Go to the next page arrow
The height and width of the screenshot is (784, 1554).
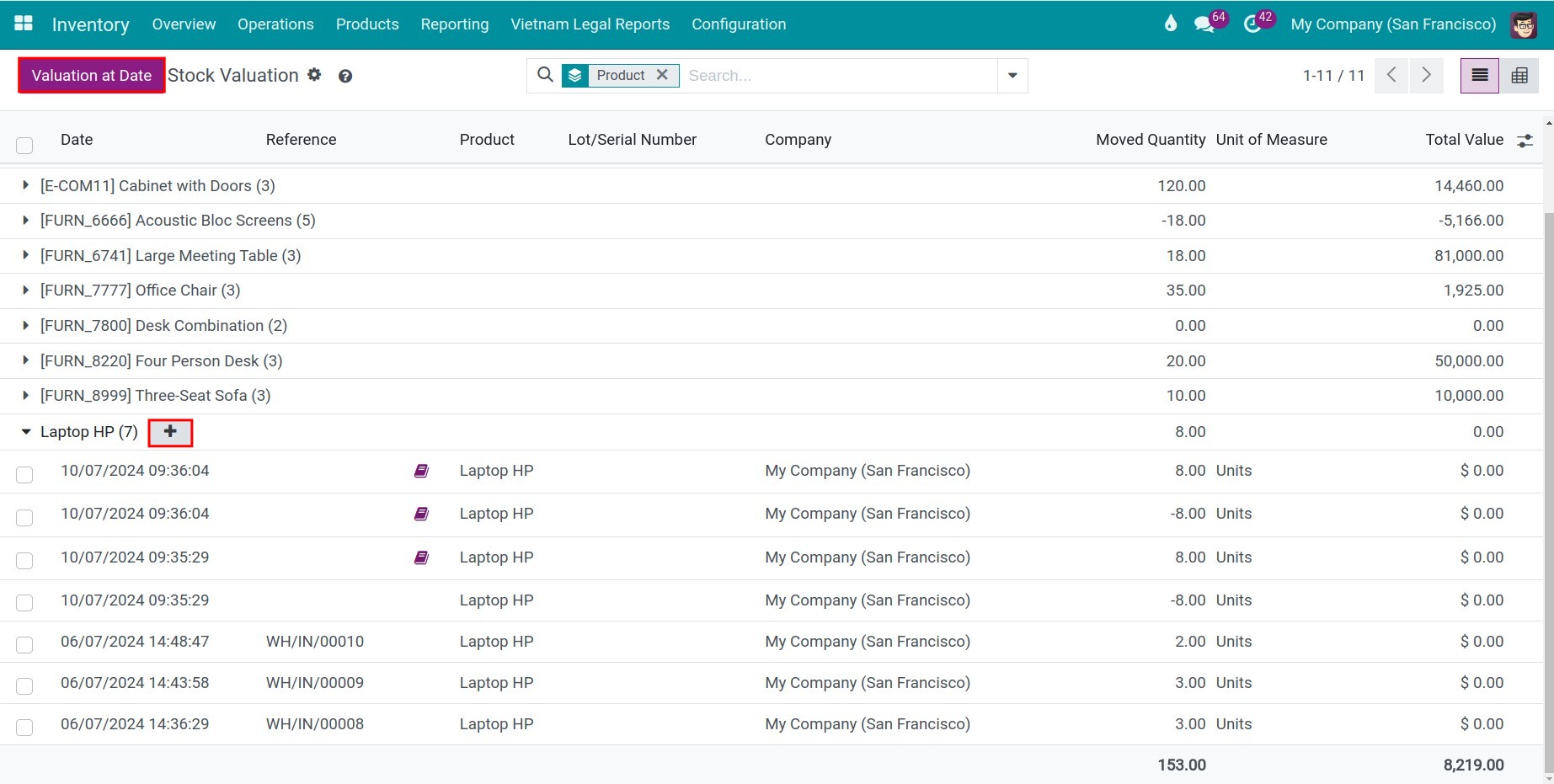pos(1426,75)
